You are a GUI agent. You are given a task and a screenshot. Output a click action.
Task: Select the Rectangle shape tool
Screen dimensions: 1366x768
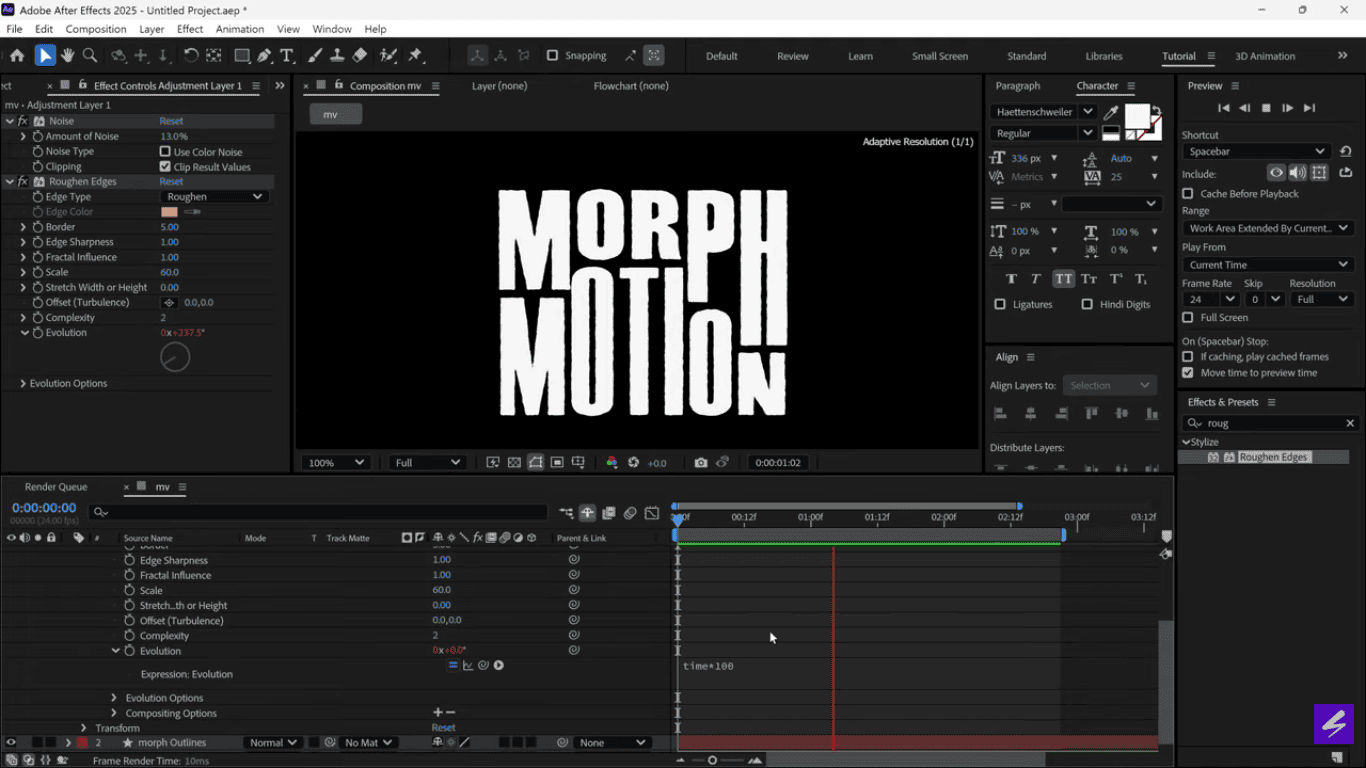[x=242, y=56]
